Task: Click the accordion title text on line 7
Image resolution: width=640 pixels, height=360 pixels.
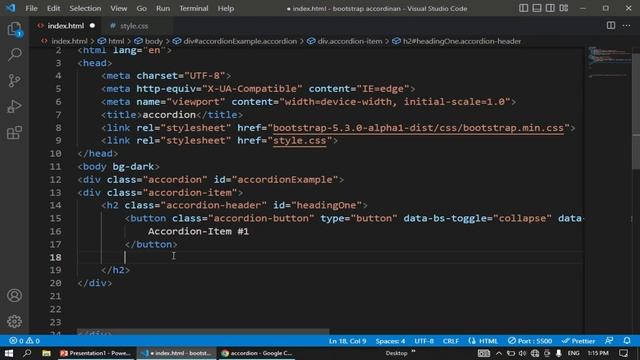Action: (x=169, y=115)
